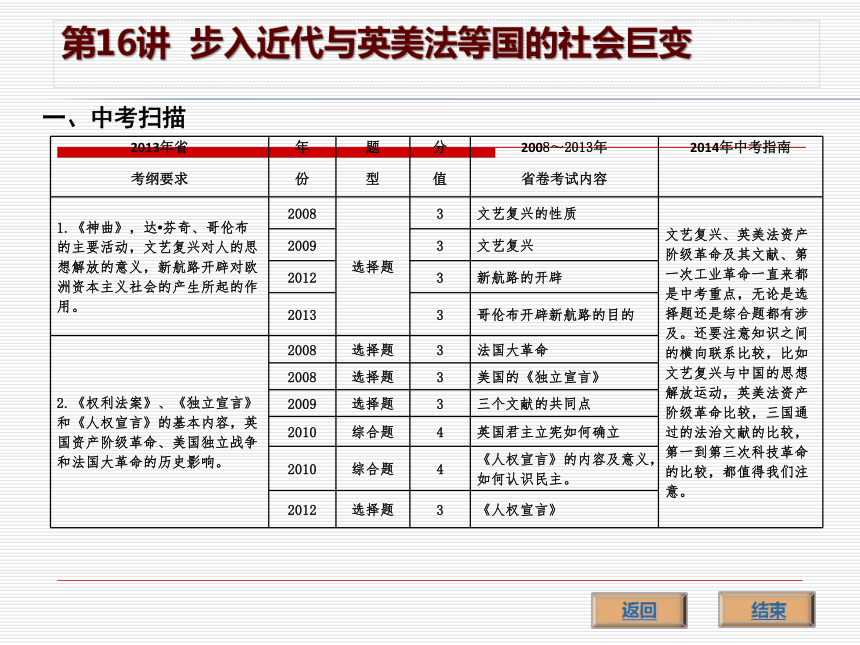Click the 考纲要求 header cell
Image resolution: width=860 pixels, height=645 pixels.
pyautogui.click(x=159, y=167)
